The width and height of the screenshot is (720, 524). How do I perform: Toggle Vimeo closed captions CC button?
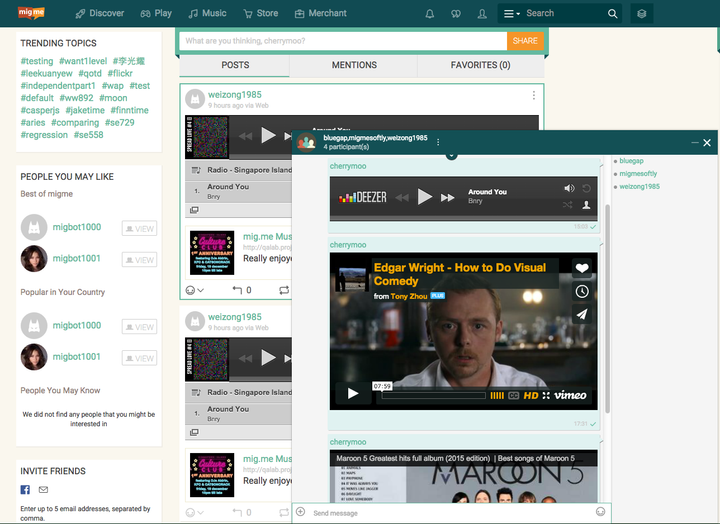(514, 395)
